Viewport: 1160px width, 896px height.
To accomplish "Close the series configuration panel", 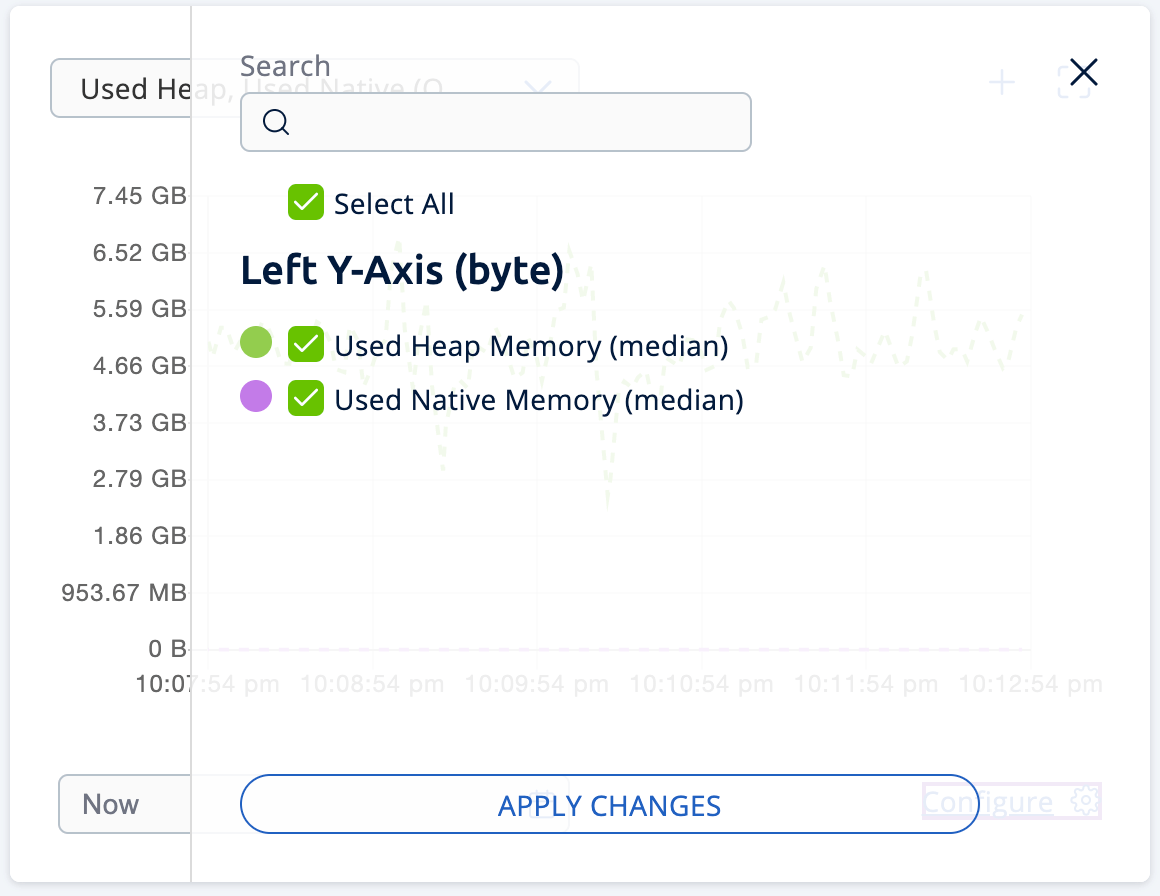I will pos(1084,72).
